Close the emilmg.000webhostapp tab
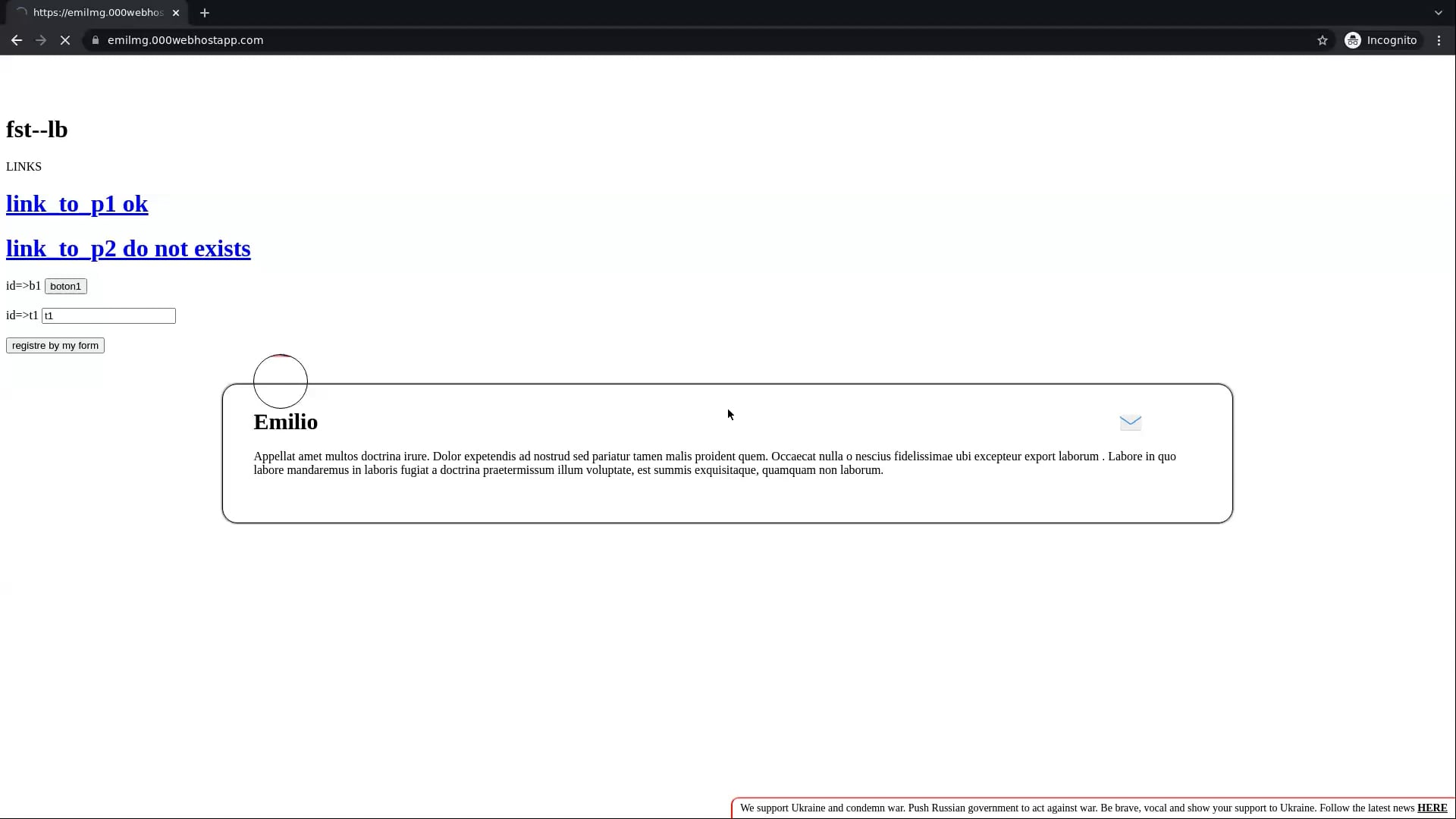Screen dimensions: 1456x819 click(x=176, y=13)
